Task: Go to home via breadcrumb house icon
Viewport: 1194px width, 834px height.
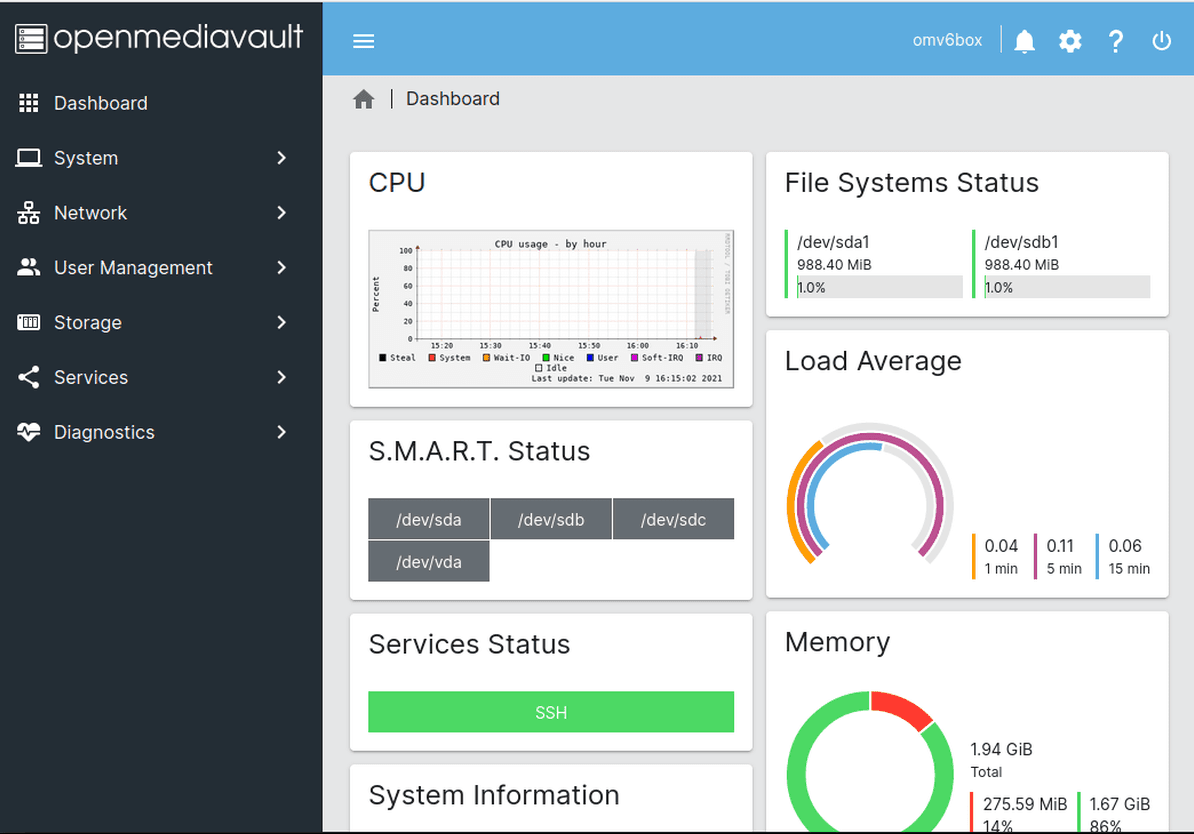Action: 364,99
